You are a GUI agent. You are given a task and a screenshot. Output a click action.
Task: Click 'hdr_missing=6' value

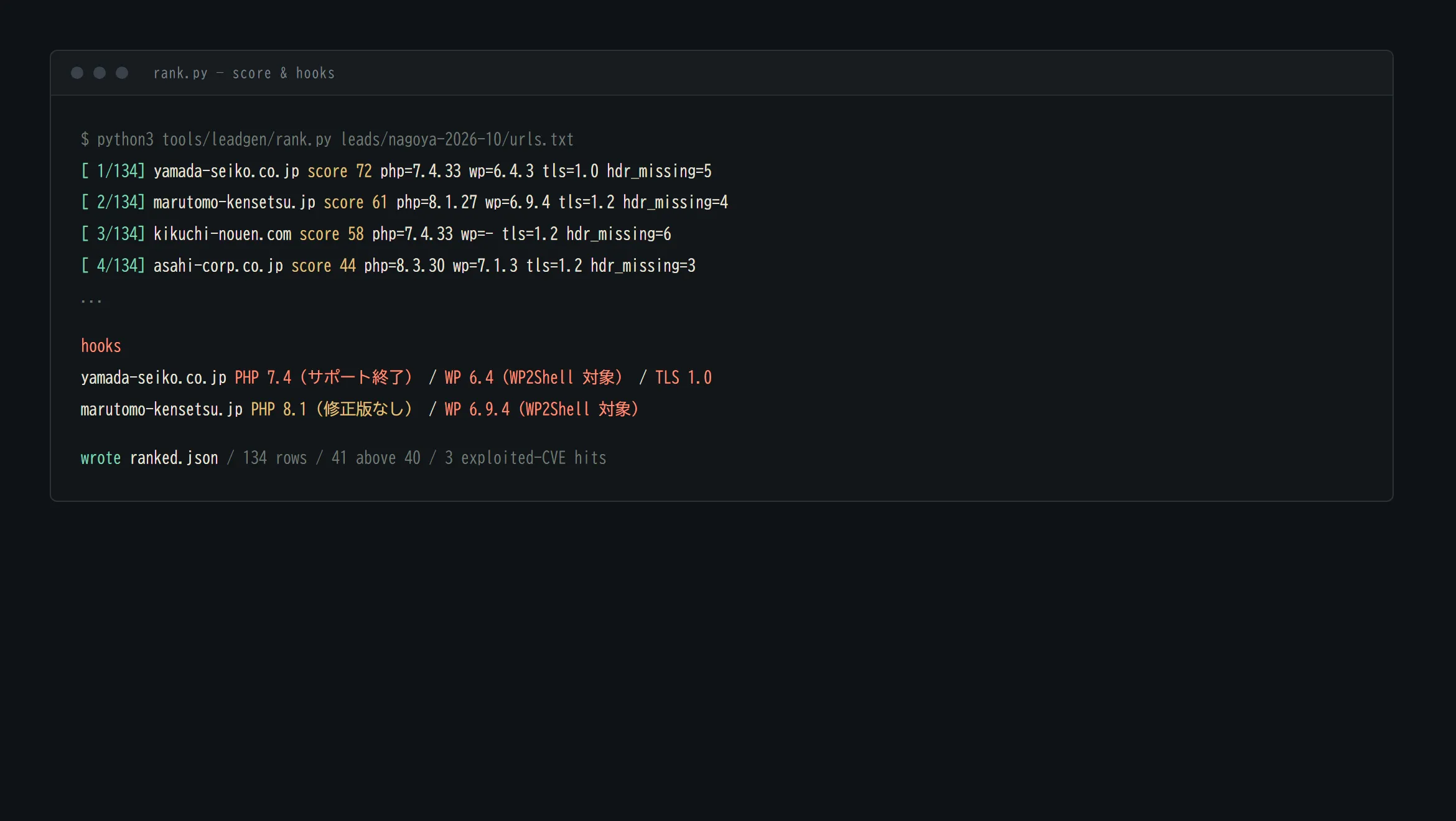coord(619,234)
